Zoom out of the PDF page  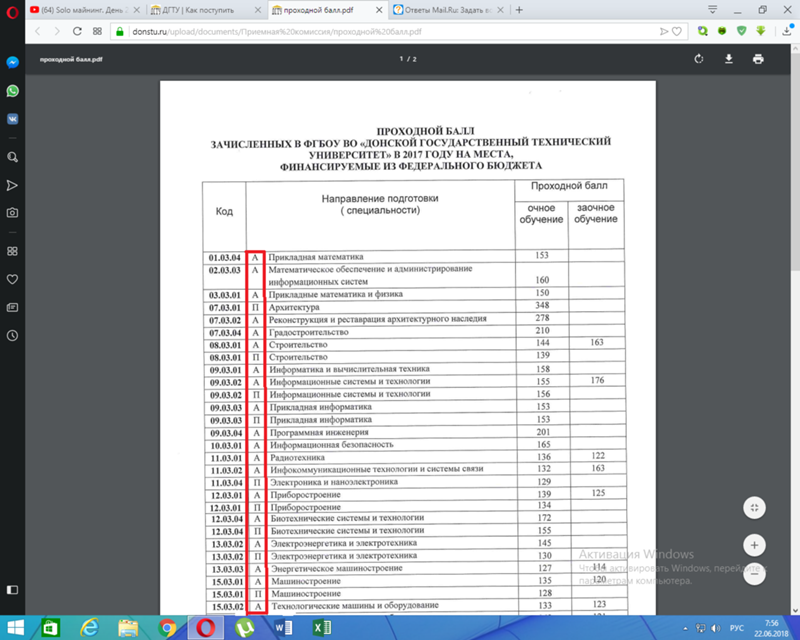tap(754, 574)
